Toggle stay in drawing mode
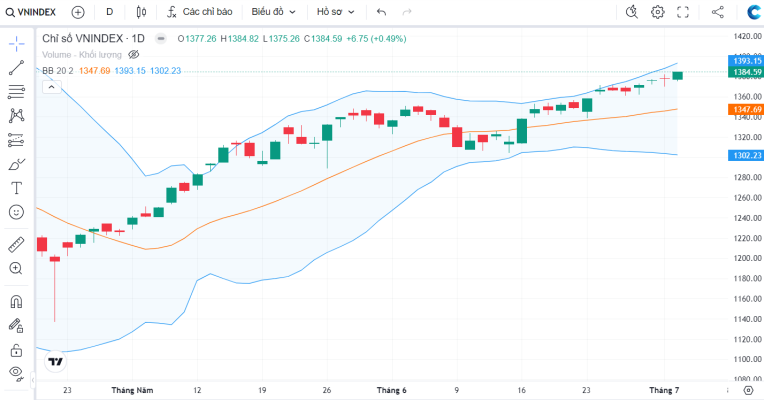Screen dimensions: 764x400 17,325
